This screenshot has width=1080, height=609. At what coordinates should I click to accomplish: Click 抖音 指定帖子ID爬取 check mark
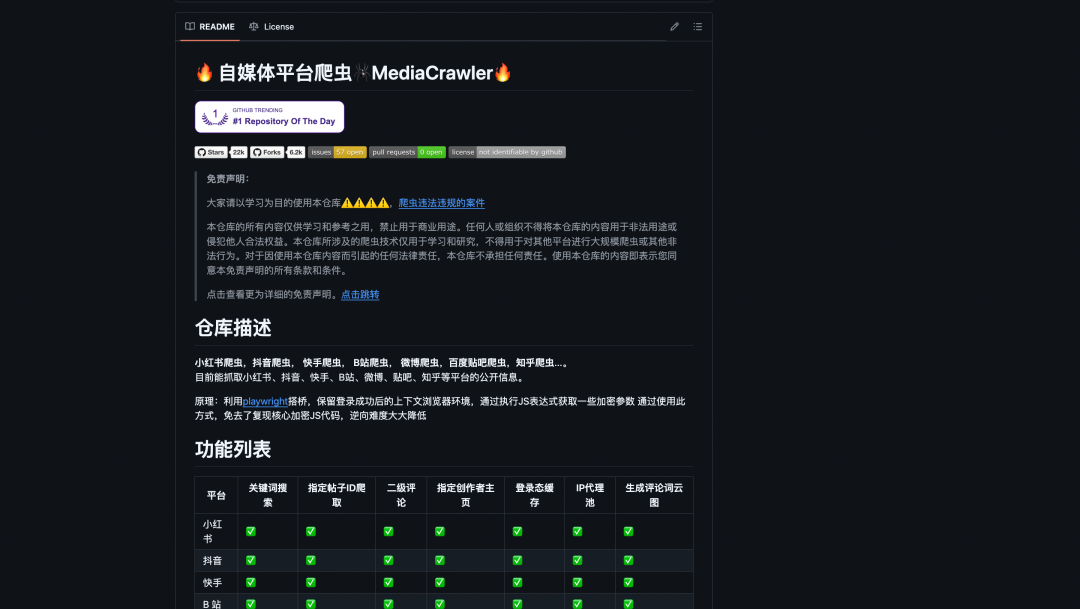coord(311,561)
